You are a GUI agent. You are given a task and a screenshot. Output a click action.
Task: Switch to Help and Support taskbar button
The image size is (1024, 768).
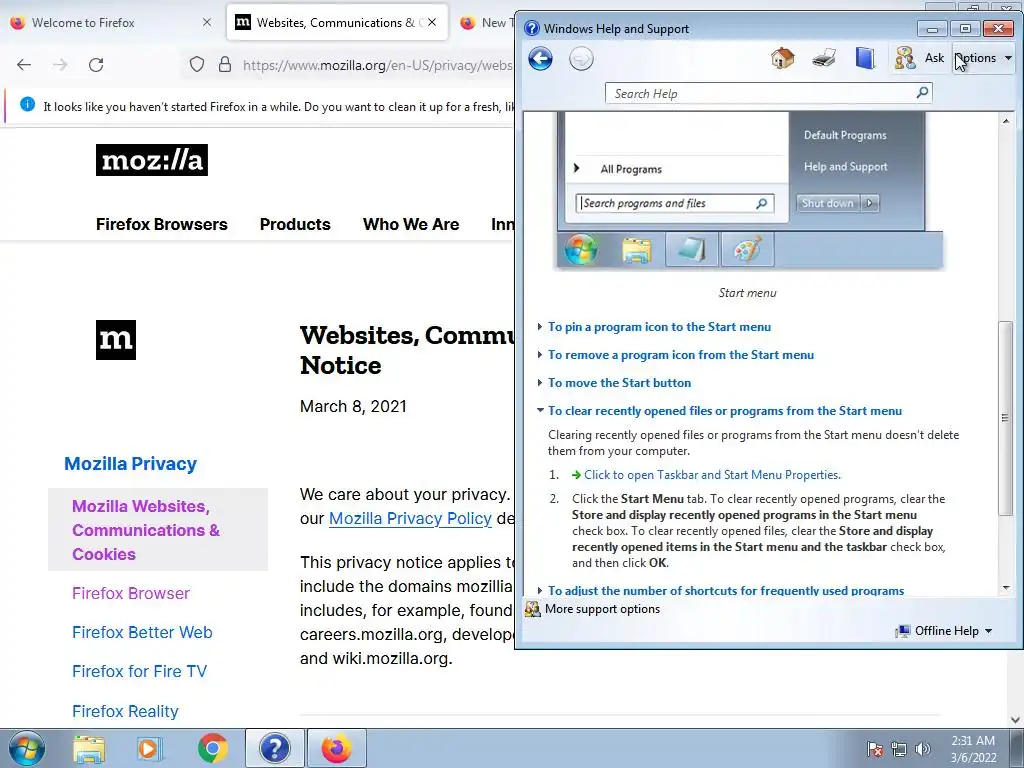(275, 748)
